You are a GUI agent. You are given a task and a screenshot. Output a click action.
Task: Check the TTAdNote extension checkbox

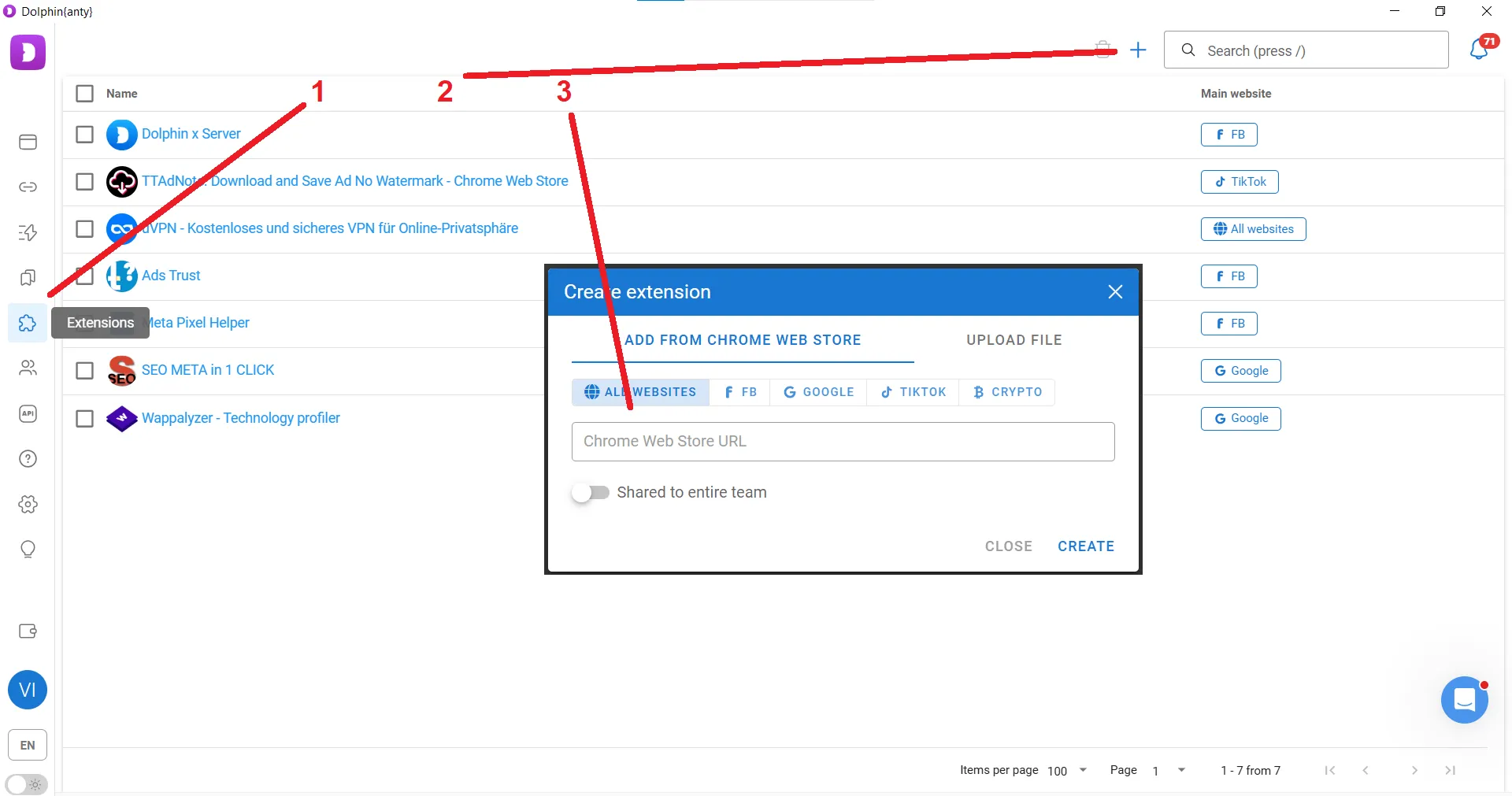coord(84,181)
